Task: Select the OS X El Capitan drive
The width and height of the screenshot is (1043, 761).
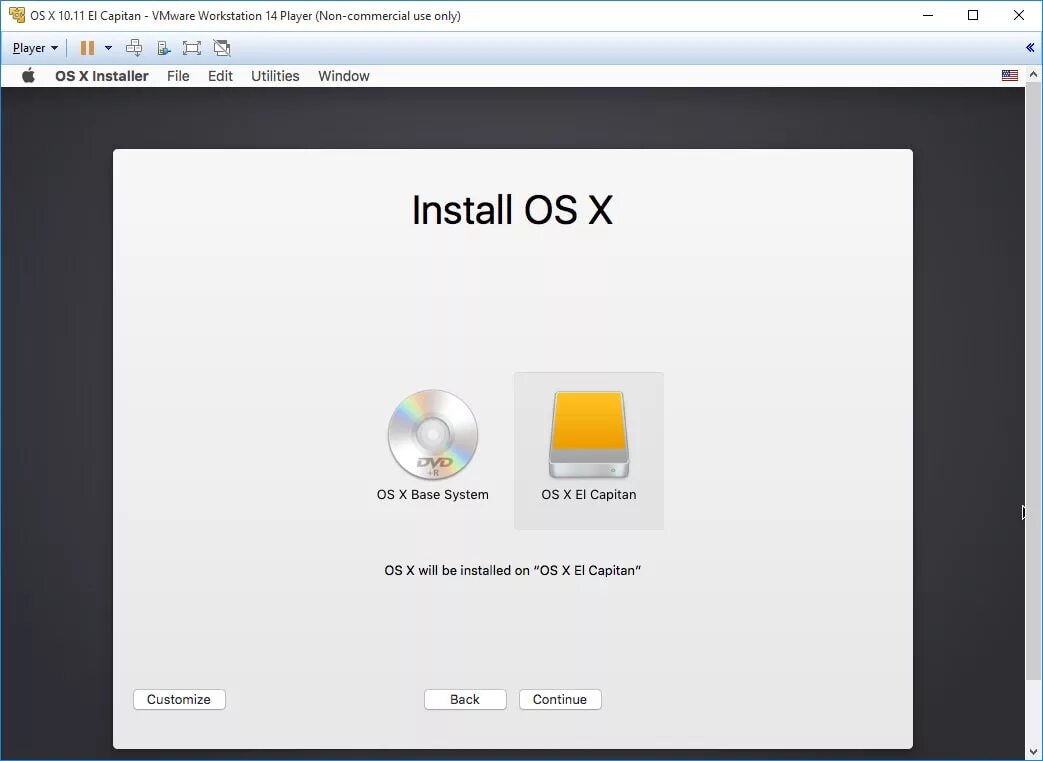Action: [x=589, y=450]
